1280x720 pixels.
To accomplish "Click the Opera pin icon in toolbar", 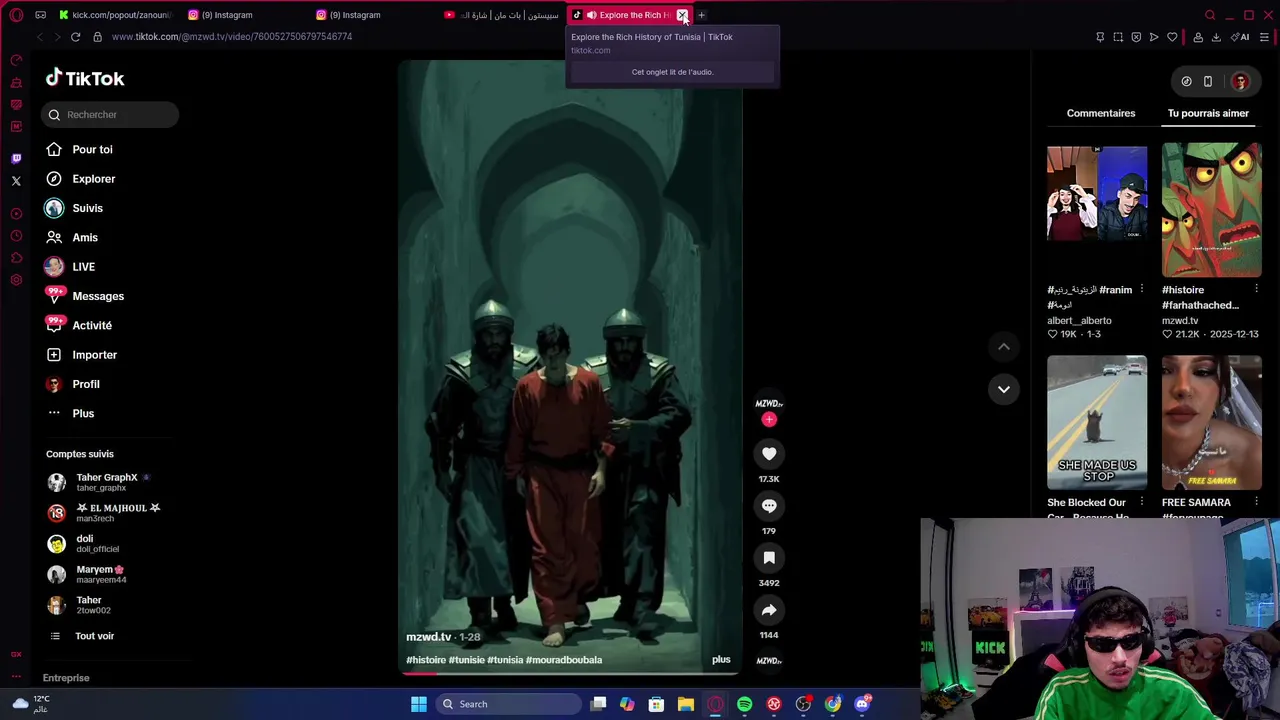I will pyautogui.click(x=1100, y=37).
